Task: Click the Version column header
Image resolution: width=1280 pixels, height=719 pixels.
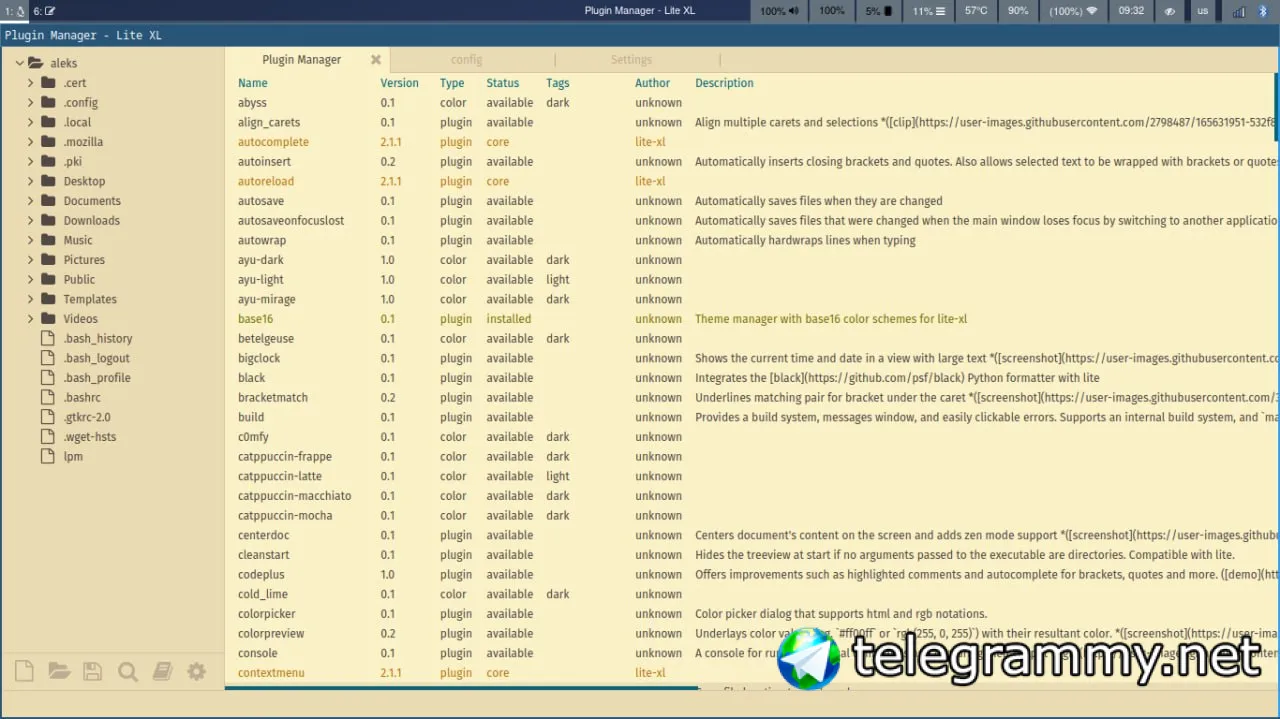Action: click(x=399, y=83)
